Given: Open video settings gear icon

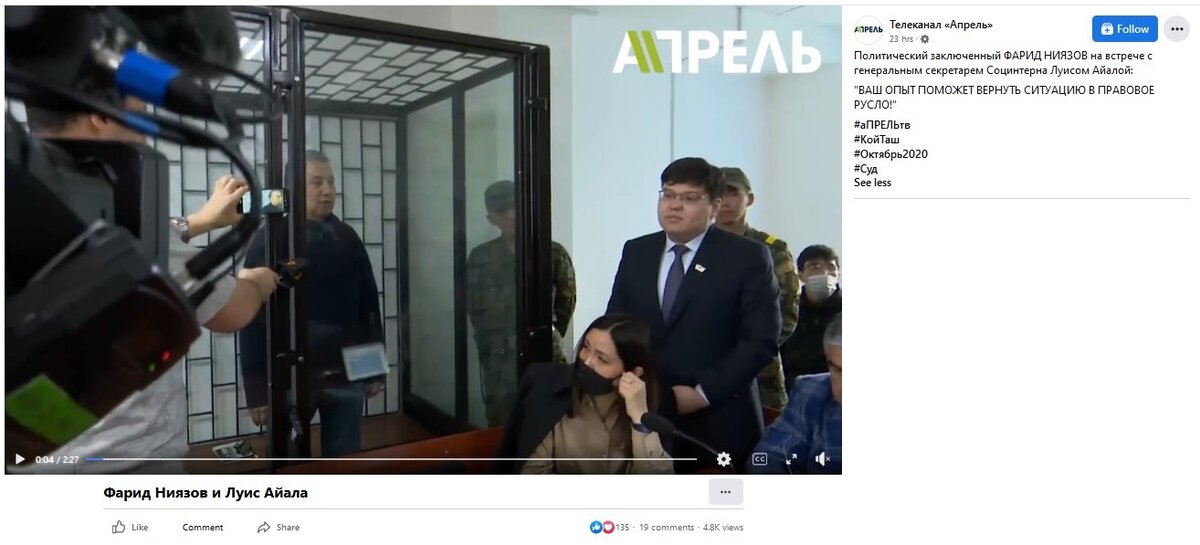Looking at the screenshot, I should pyautogui.click(x=723, y=459).
